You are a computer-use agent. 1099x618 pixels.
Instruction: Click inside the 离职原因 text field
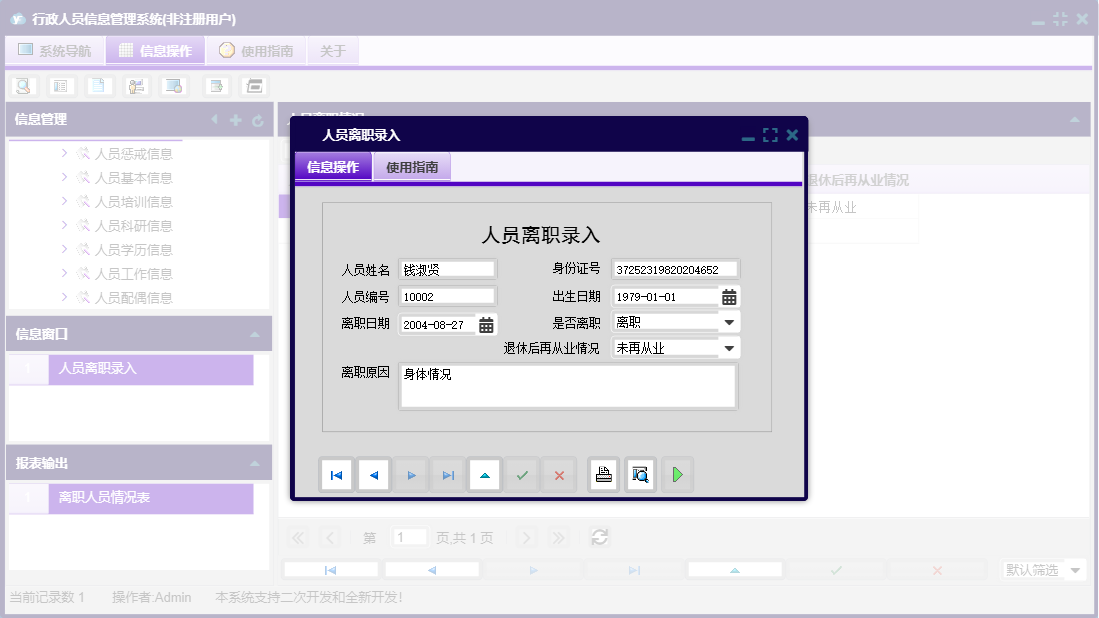pyautogui.click(x=567, y=386)
